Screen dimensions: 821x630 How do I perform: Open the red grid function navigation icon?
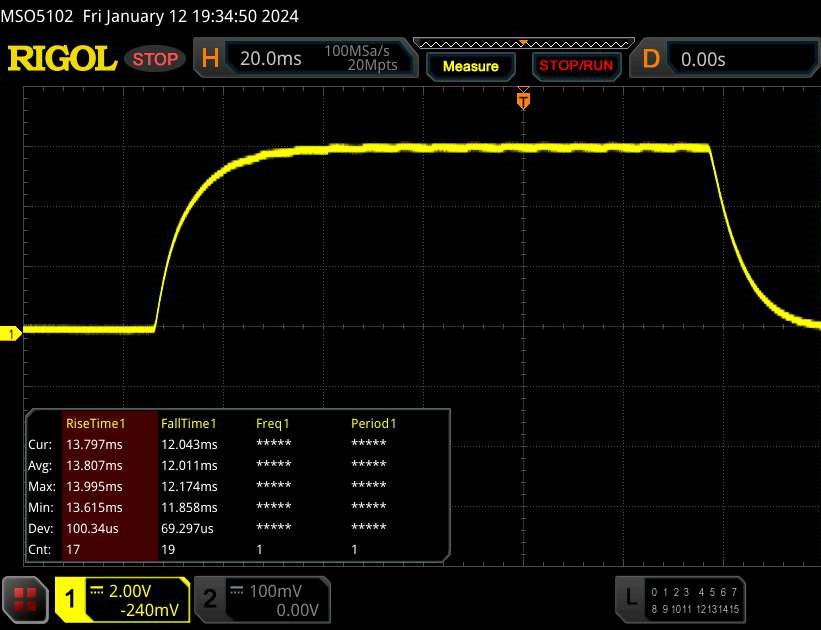point(25,600)
